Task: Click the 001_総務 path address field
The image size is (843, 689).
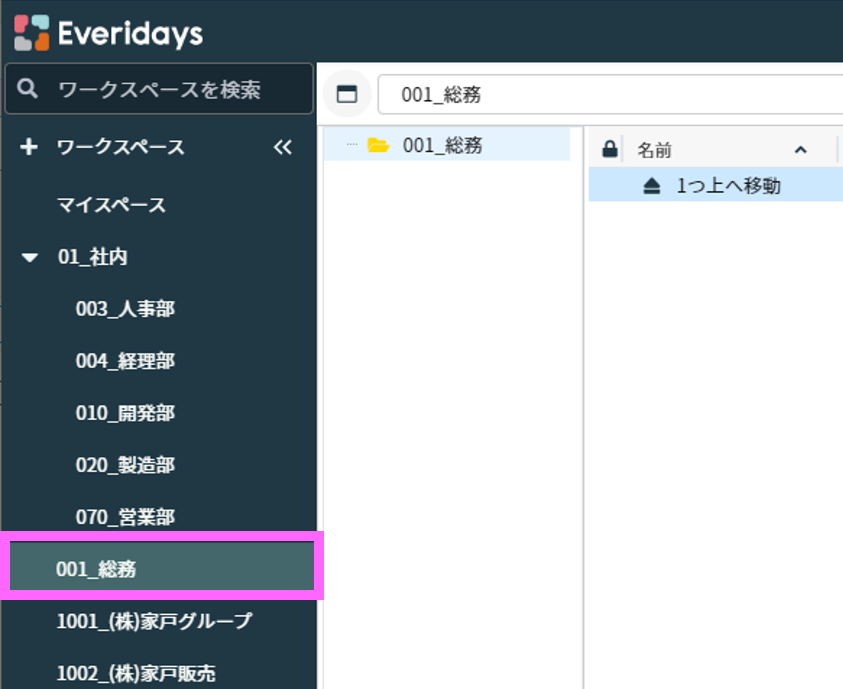Action: 600,95
